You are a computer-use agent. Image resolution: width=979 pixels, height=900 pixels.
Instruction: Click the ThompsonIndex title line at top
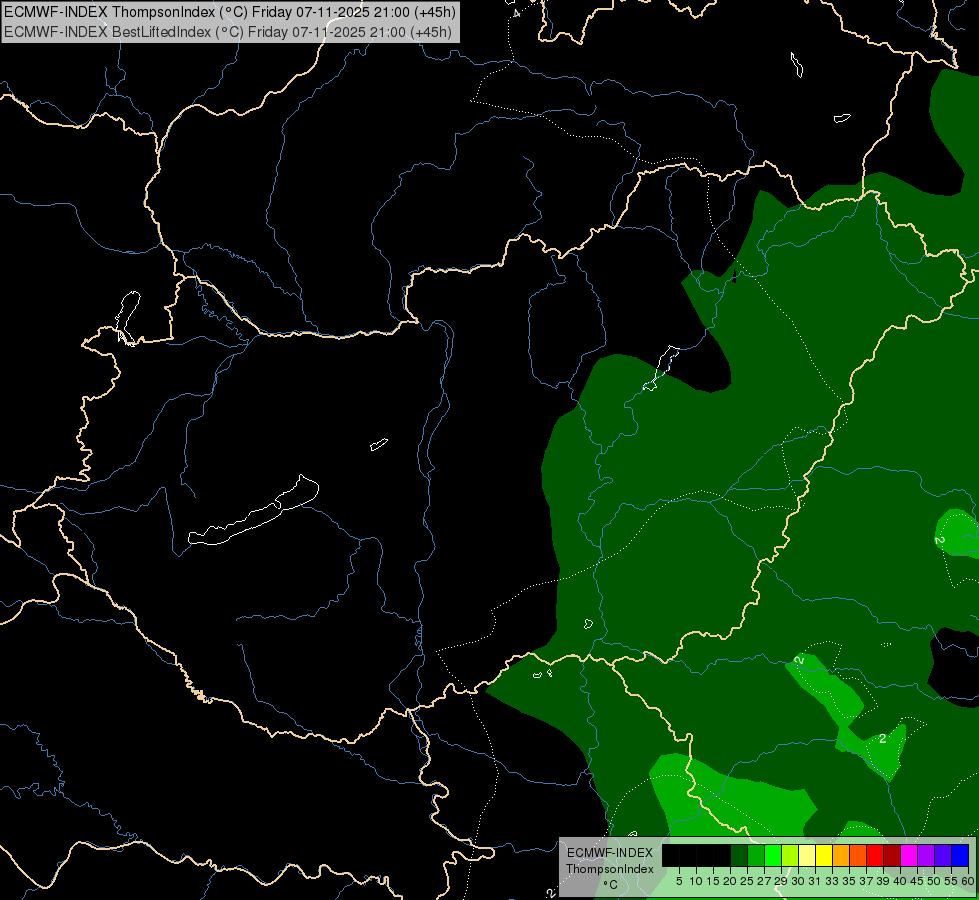pos(230,12)
